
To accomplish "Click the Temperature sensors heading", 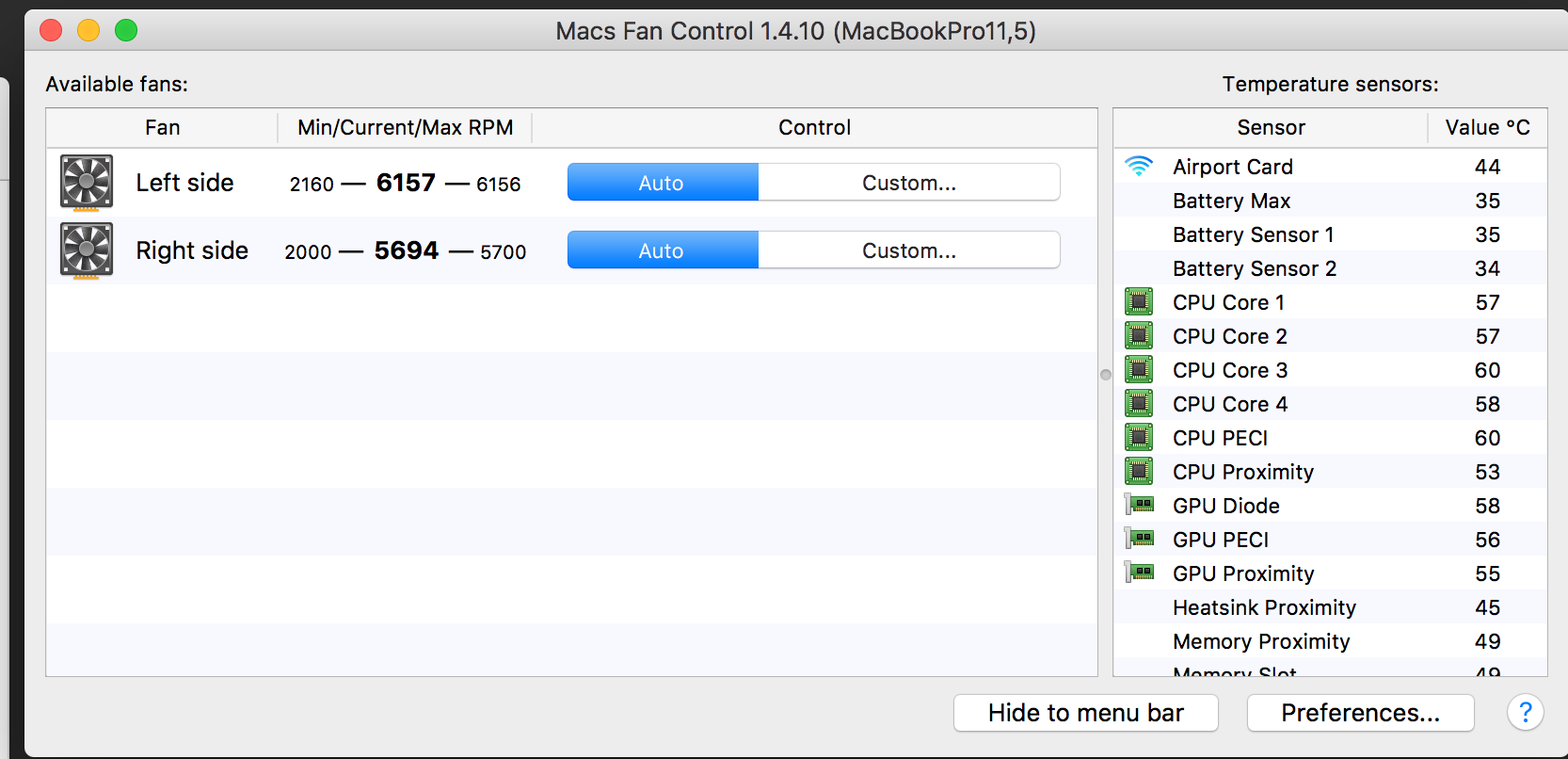I will coord(1330,84).
